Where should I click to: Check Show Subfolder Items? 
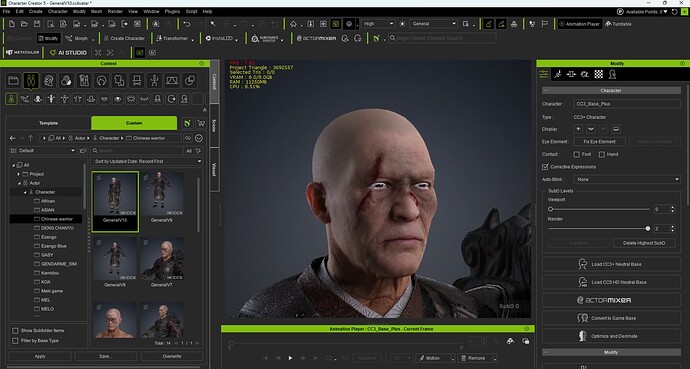(15, 331)
